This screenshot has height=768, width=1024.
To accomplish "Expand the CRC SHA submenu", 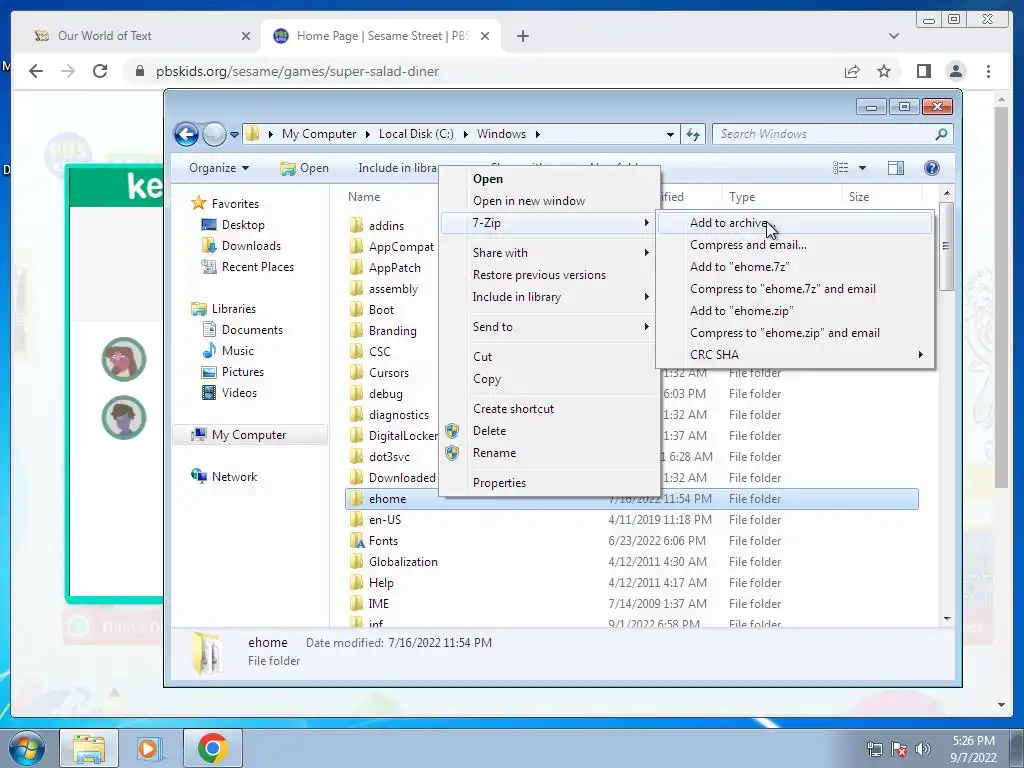I will click(x=795, y=355).
